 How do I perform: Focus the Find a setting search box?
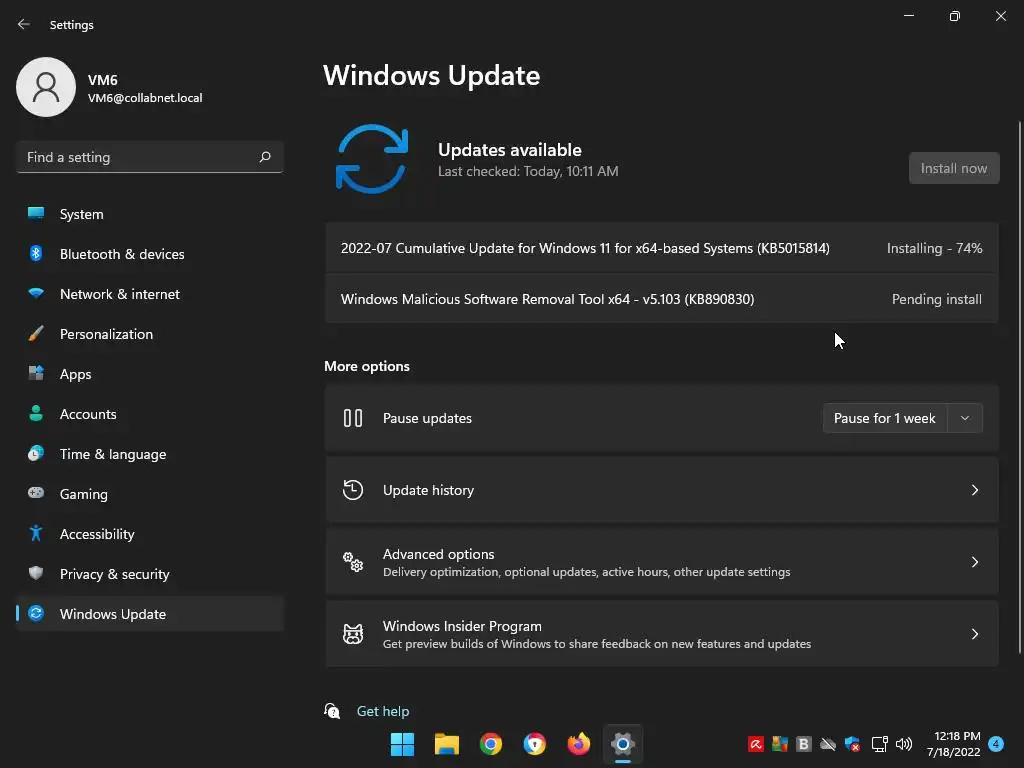150,157
